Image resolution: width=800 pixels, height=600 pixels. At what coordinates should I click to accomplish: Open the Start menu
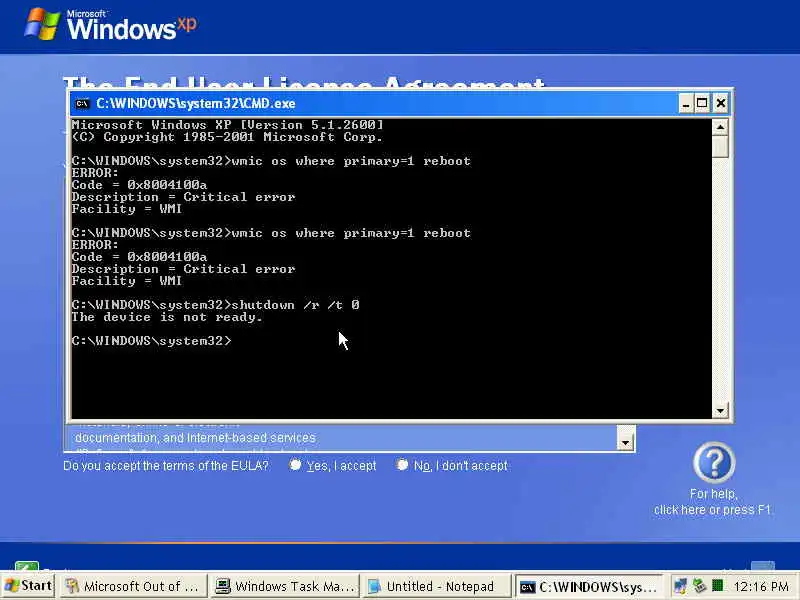(28, 586)
